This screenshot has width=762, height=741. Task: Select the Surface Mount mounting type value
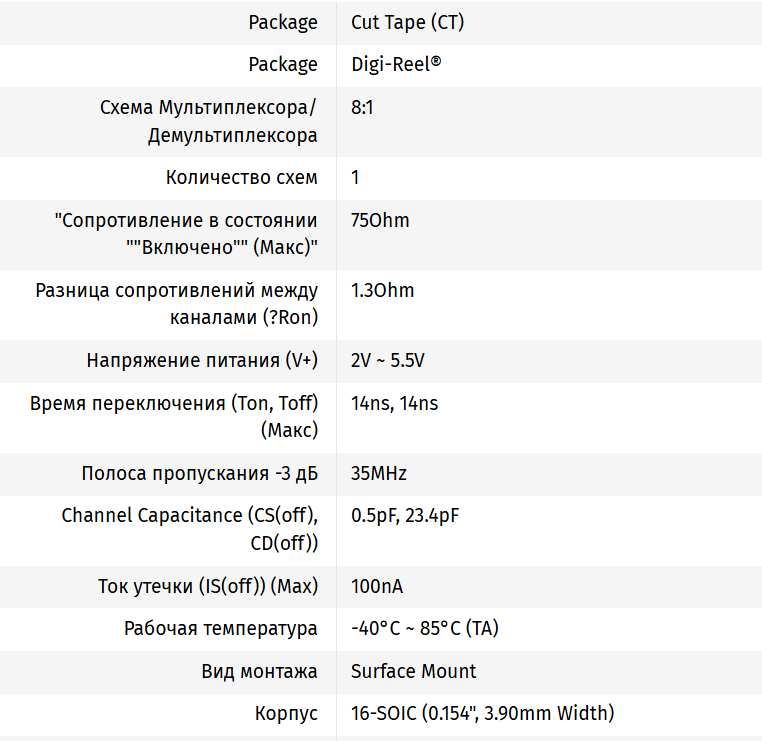413,671
